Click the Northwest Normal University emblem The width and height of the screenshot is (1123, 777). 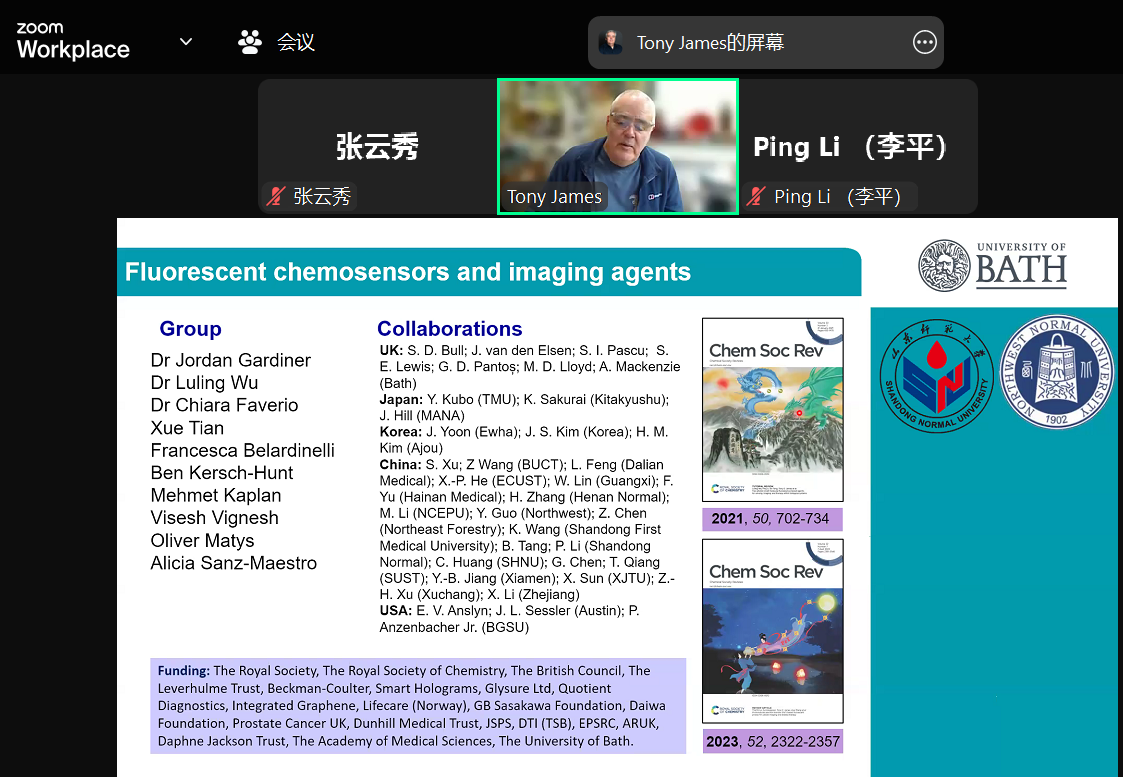point(1058,371)
